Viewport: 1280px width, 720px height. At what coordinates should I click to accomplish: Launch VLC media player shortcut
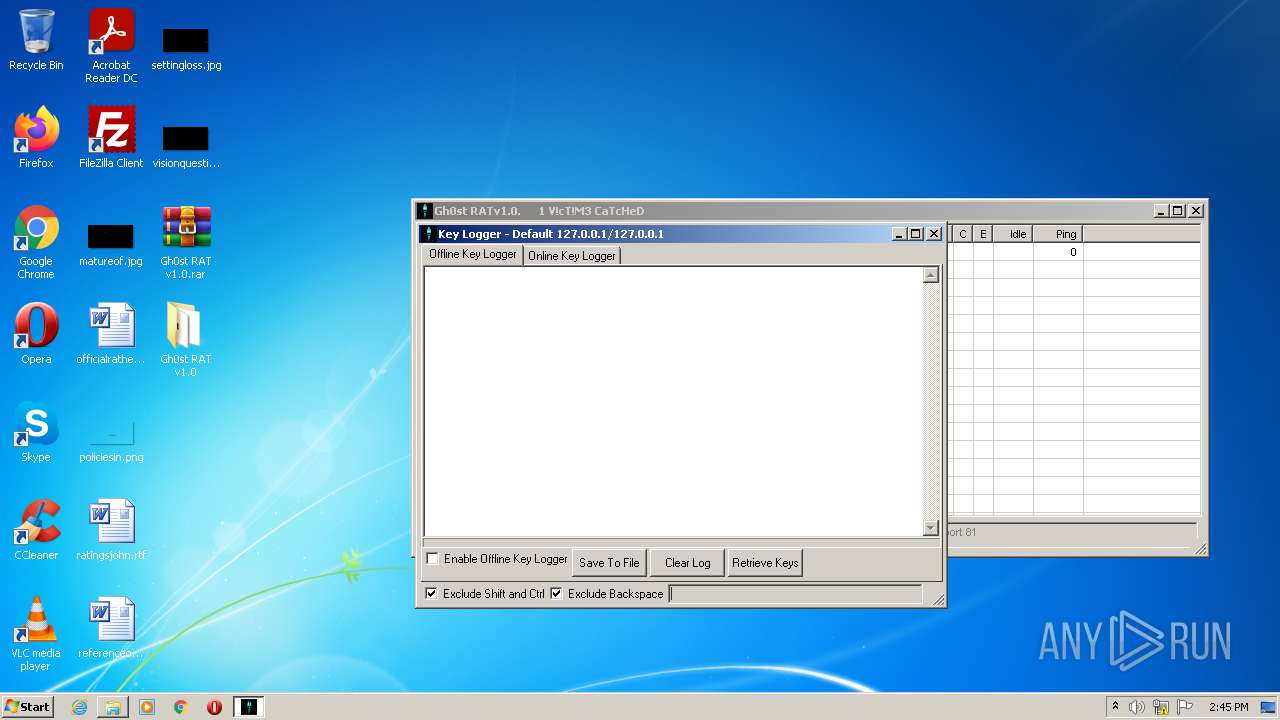click(x=36, y=634)
